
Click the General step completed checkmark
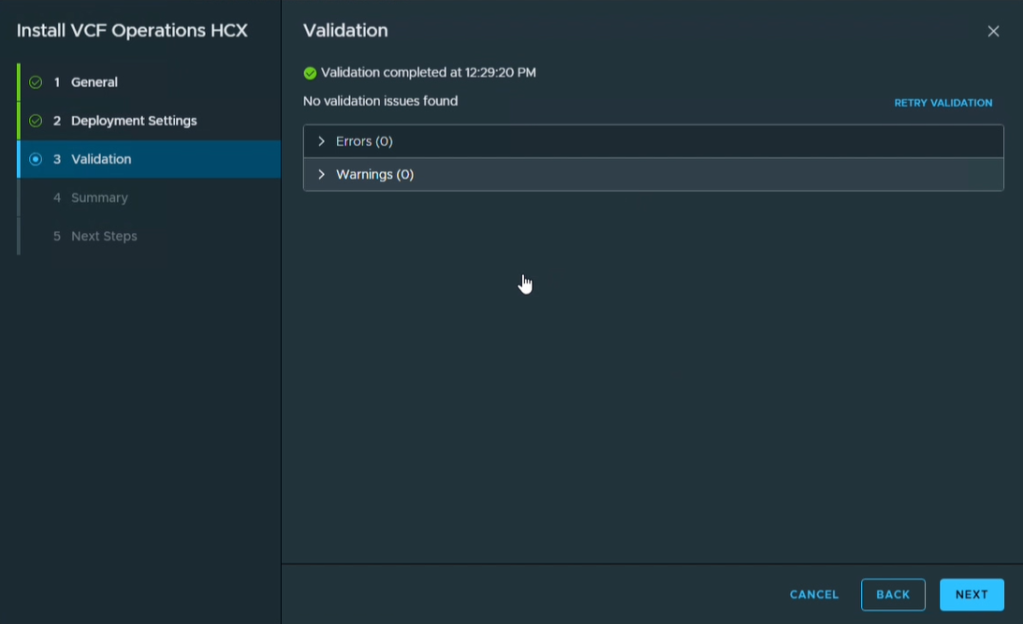[x=36, y=82]
